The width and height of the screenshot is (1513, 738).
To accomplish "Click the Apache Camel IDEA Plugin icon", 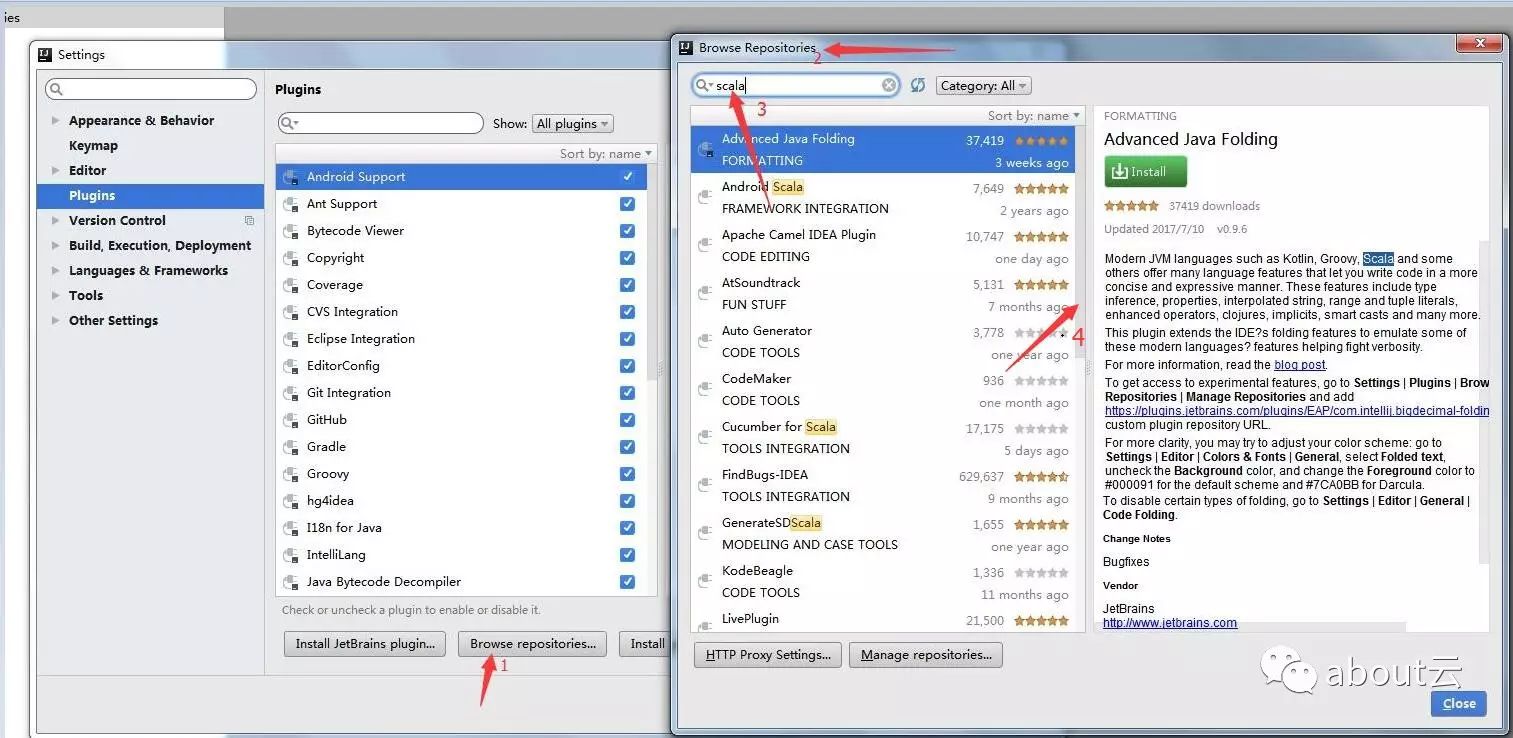I will (705, 246).
